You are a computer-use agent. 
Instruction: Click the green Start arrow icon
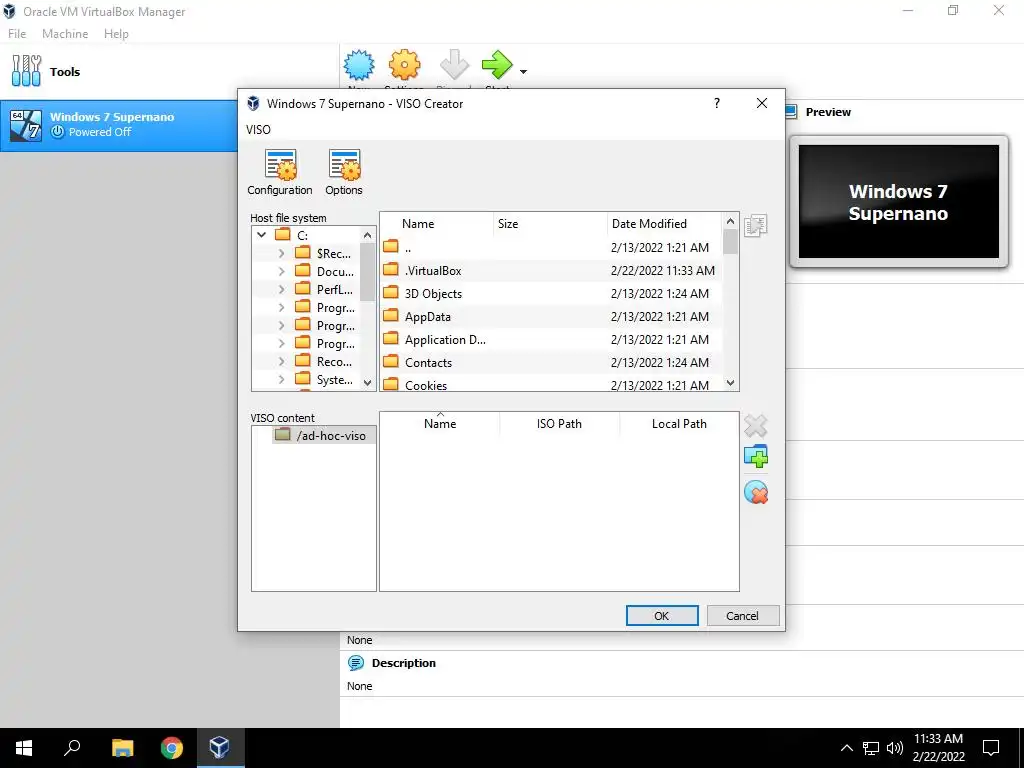tap(498, 65)
